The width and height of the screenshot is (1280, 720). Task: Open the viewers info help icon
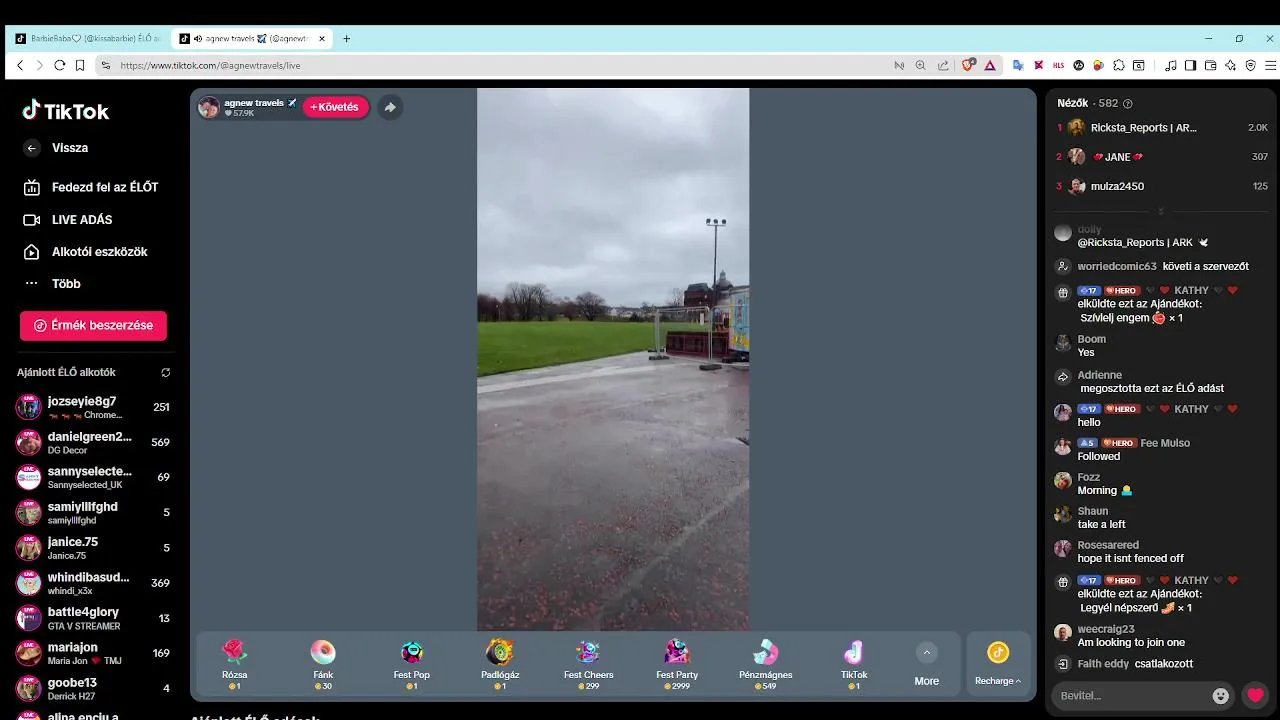tap(1128, 104)
